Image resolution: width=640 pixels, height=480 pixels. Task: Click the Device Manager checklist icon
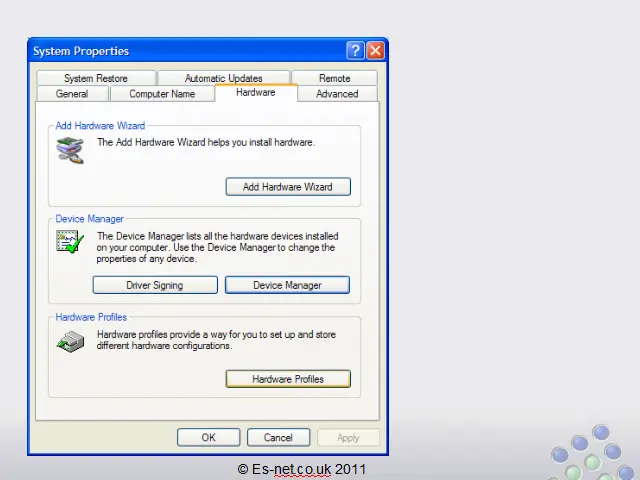[70, 242]
